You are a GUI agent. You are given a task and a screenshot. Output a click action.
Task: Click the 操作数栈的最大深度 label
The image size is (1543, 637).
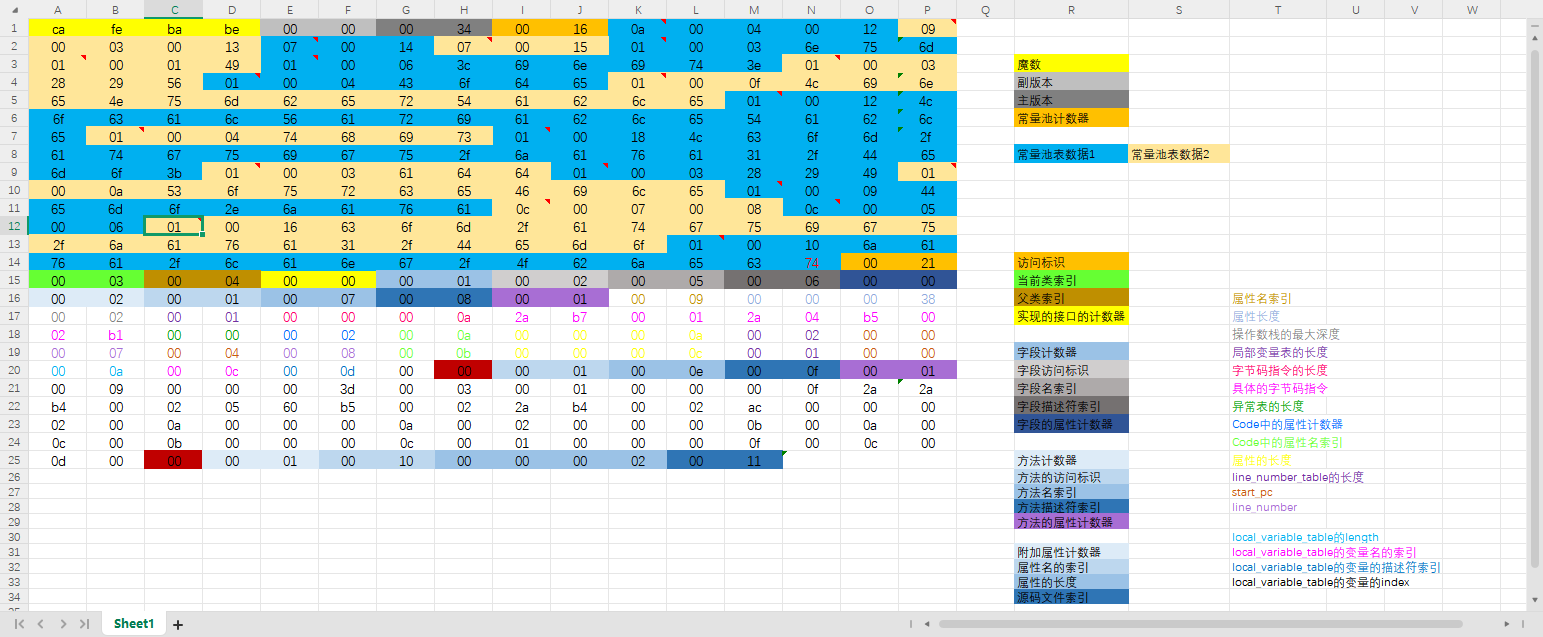pos(1286,335)
